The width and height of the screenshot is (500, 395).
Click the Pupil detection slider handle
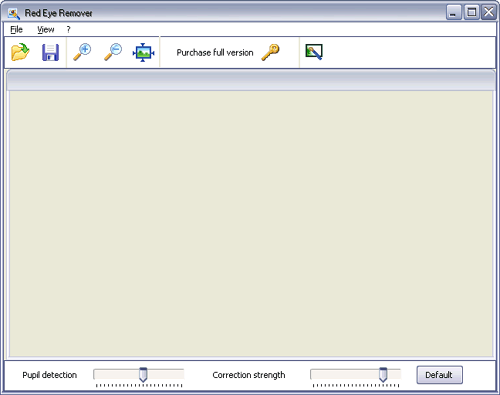[x=143, y=375]
